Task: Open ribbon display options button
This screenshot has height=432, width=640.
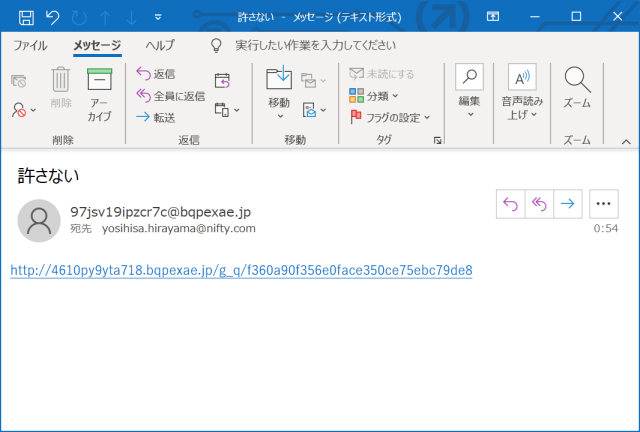Action: click(x=493, y=16)
